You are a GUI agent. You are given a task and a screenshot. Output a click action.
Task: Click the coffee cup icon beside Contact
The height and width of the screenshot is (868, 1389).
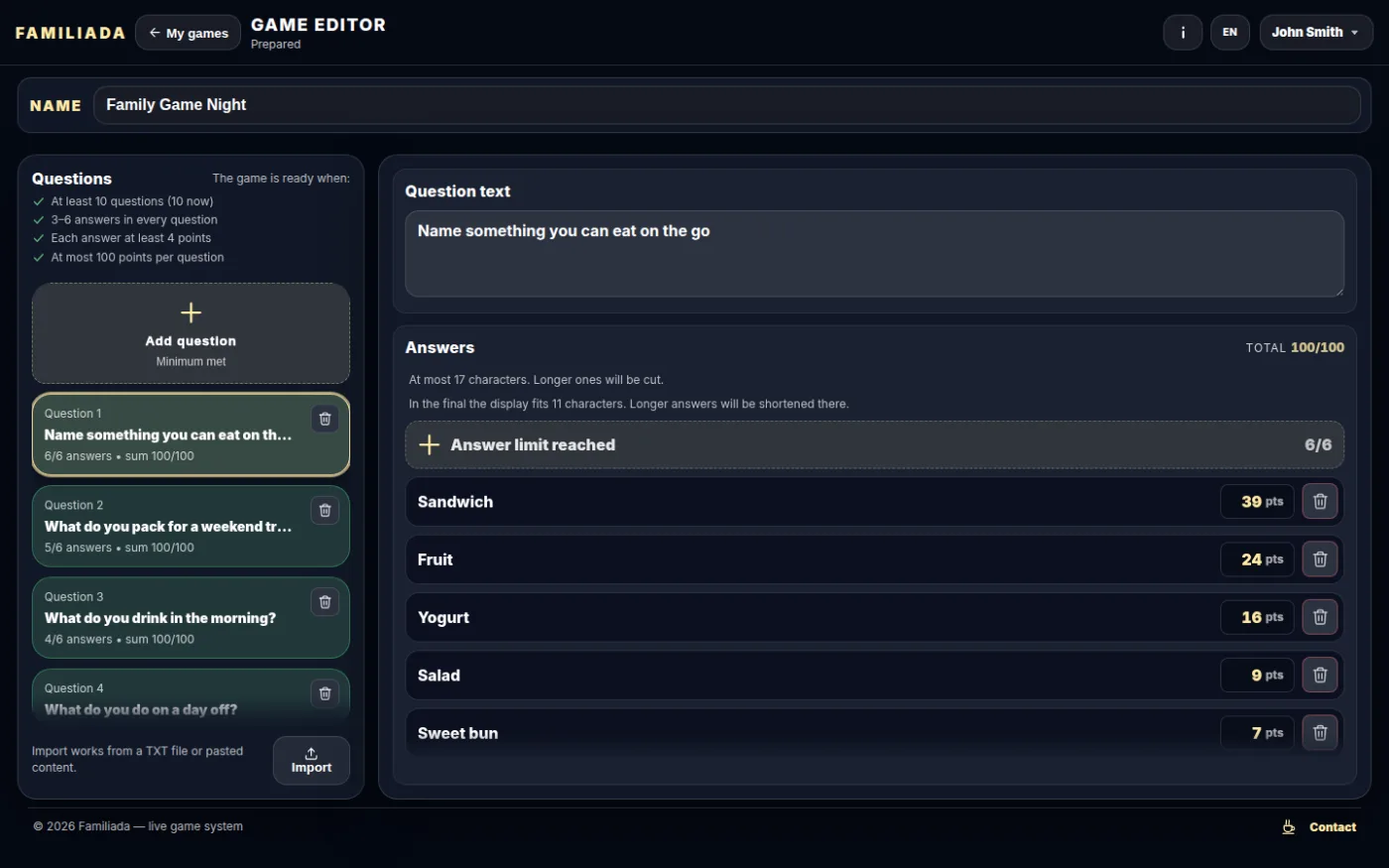[x=1289, y=827]
